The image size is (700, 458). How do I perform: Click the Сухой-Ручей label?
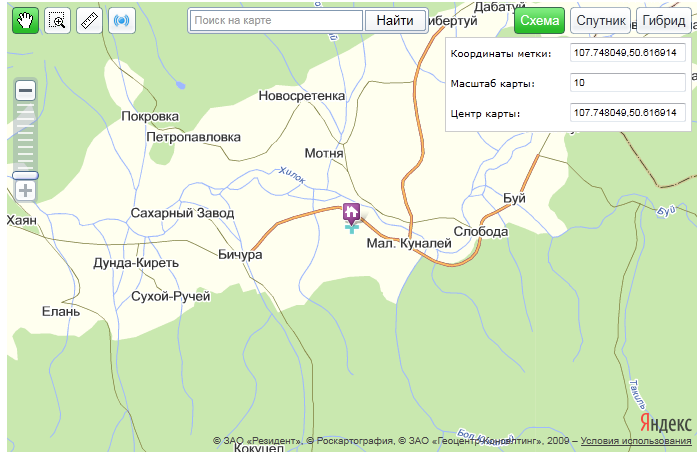tap(171, 296)
